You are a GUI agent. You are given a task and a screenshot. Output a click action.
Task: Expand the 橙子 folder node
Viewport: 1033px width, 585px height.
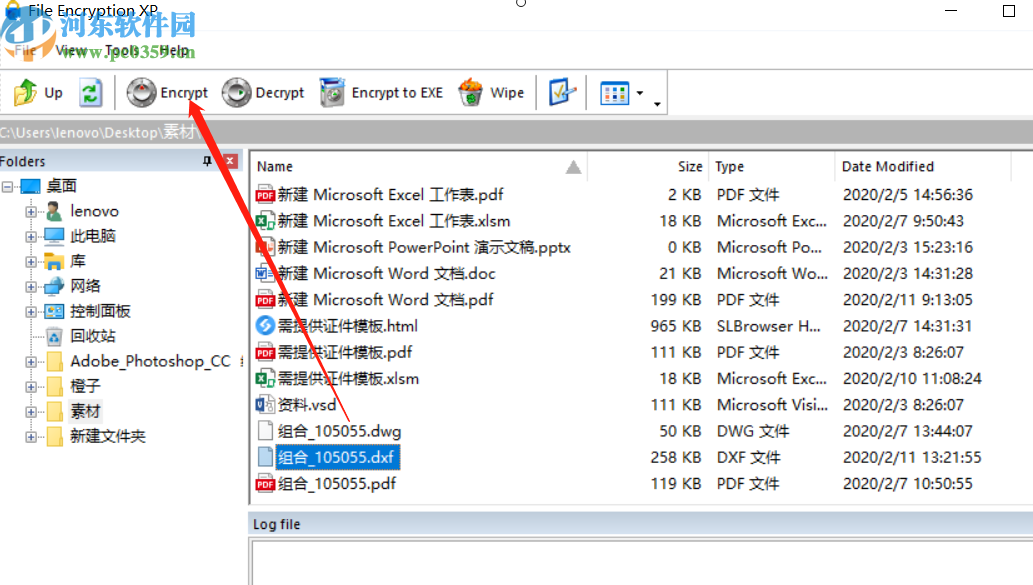(x=31, y=387)
